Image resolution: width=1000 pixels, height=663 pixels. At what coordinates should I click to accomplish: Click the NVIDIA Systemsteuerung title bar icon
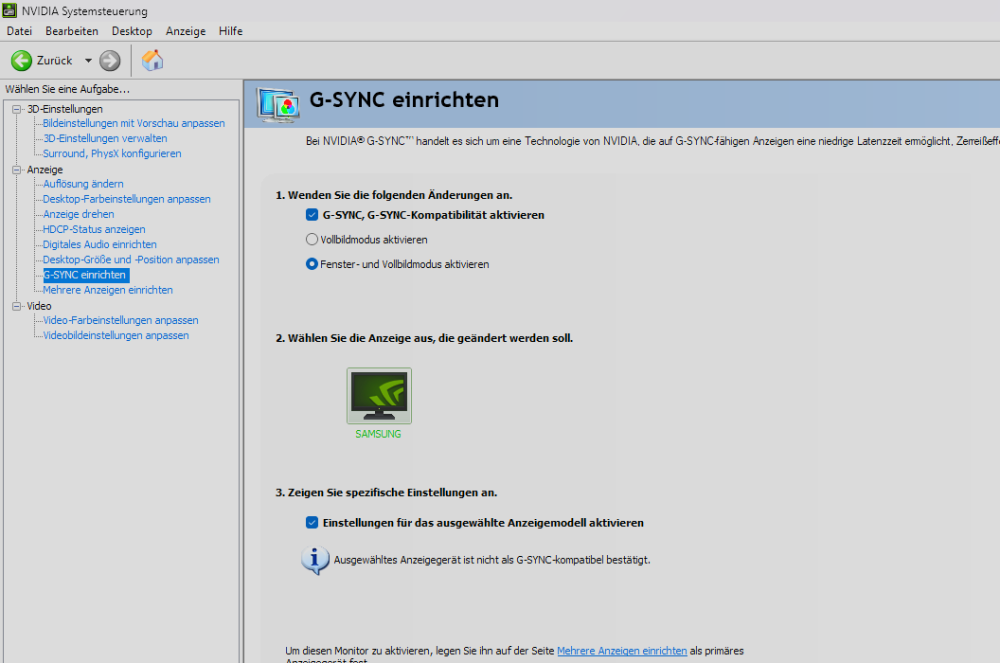pyautogui.click(x=9, y=10)
